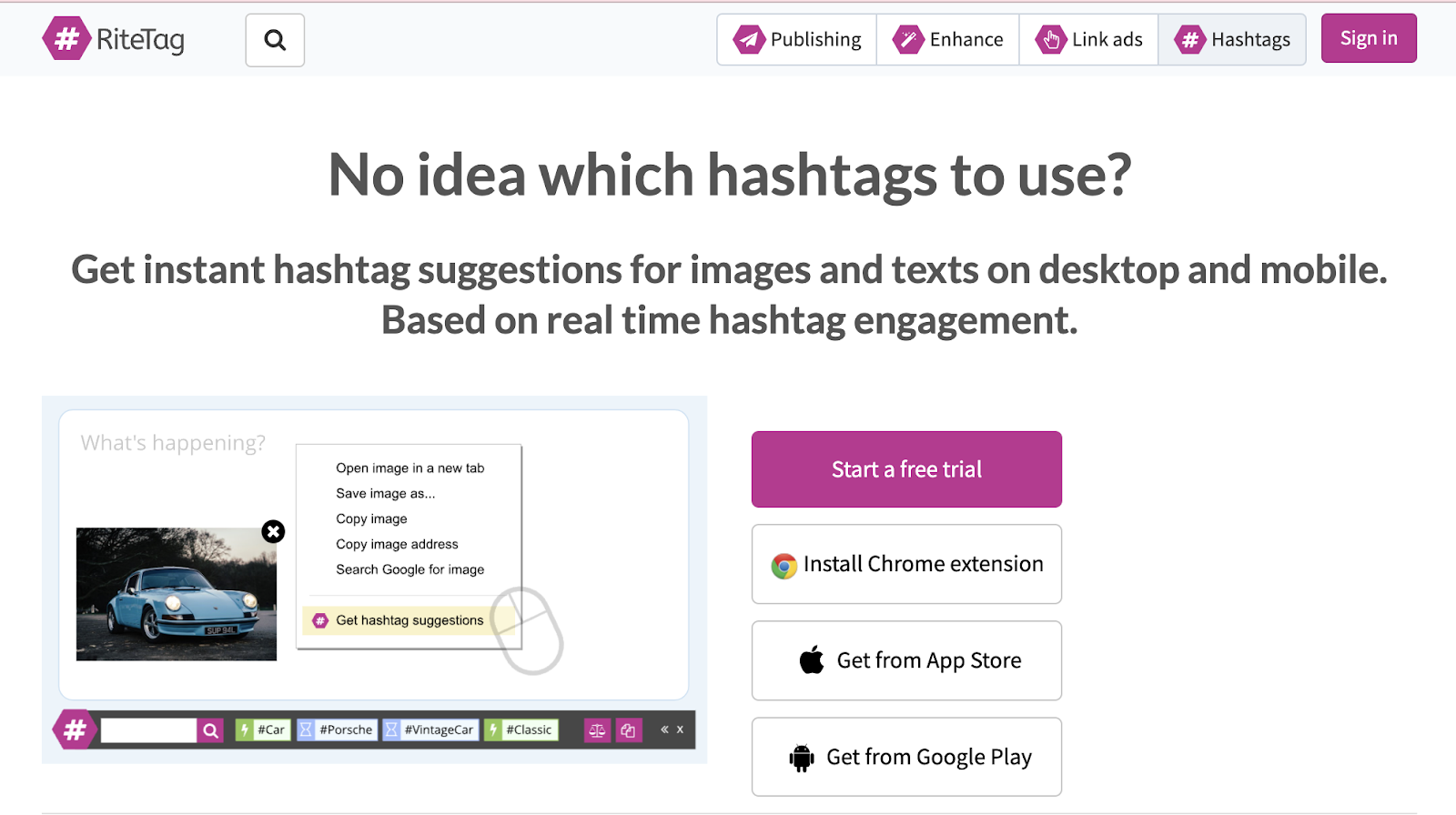Choose Open image in a new tab
1456x815 pixels.
point(409,468)
